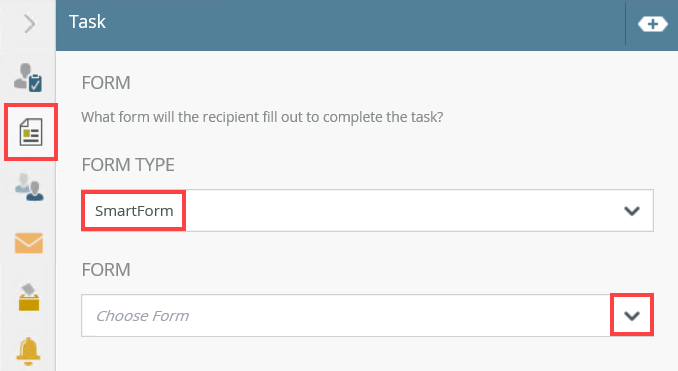Click the FORM TYPE label
The image size is (678, 371).
(128, 165)
